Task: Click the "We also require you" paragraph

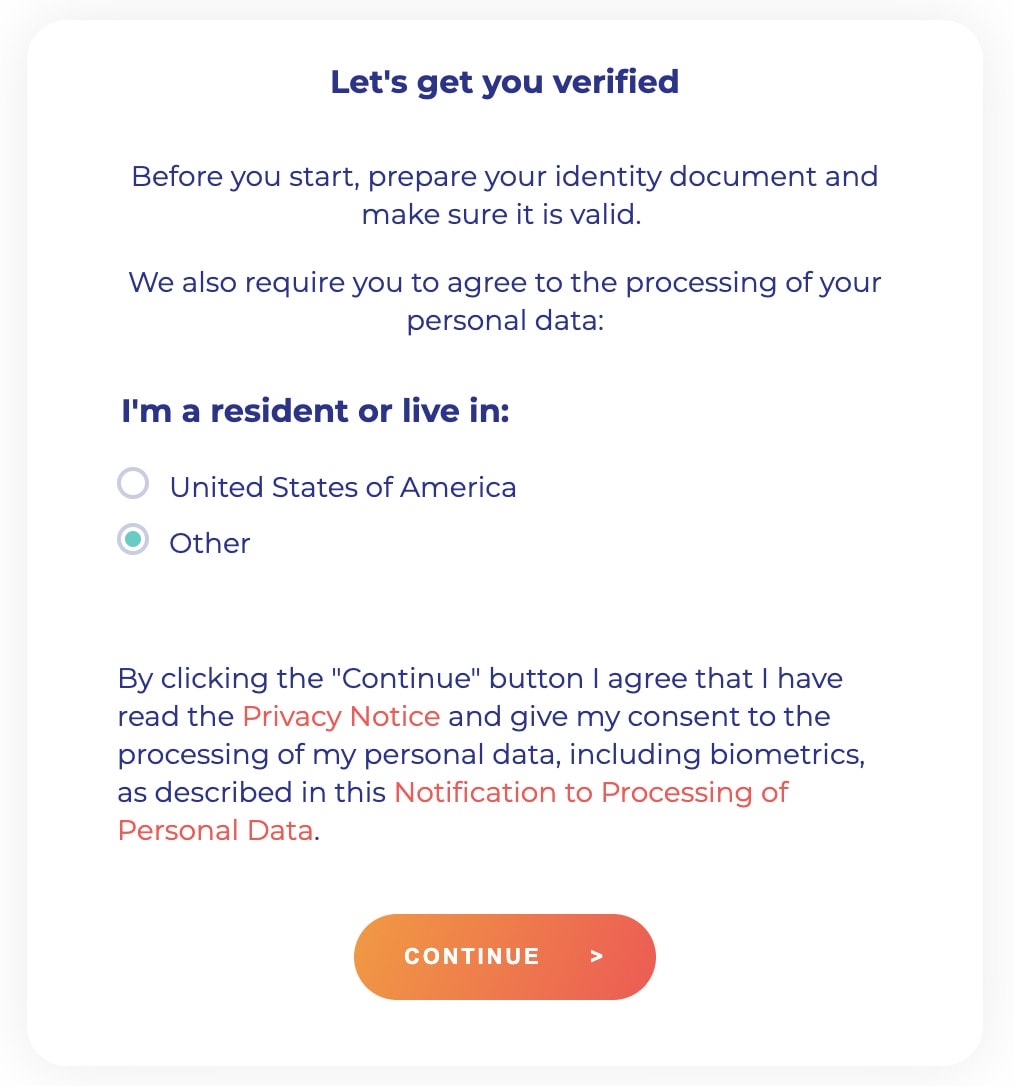Action: [505, 282]
